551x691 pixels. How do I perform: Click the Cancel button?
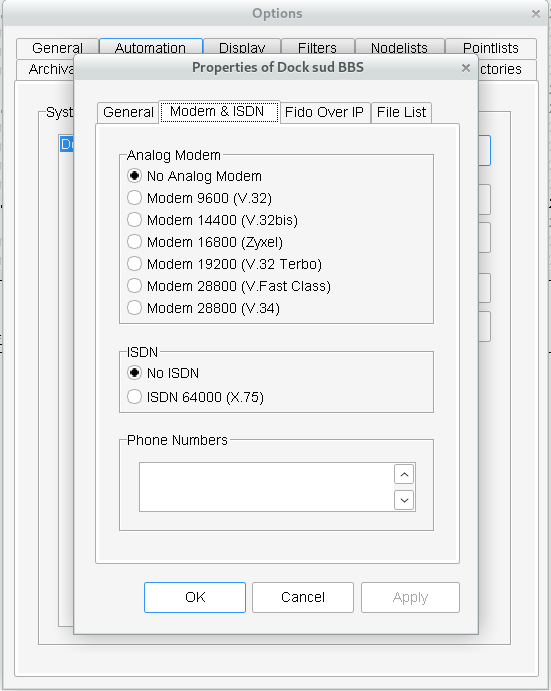303,597
